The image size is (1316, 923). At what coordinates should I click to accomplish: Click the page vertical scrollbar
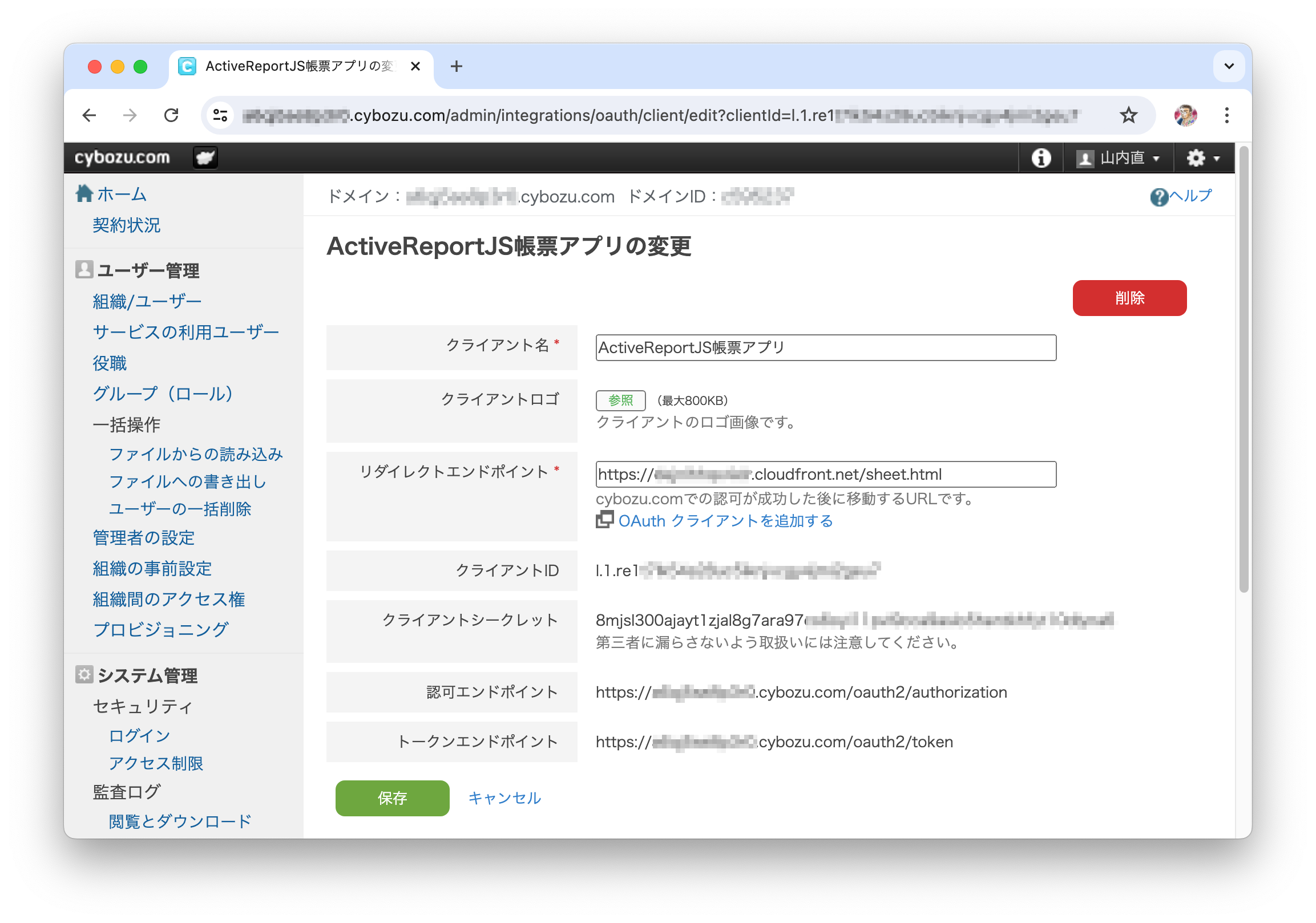pos(1243,370)
